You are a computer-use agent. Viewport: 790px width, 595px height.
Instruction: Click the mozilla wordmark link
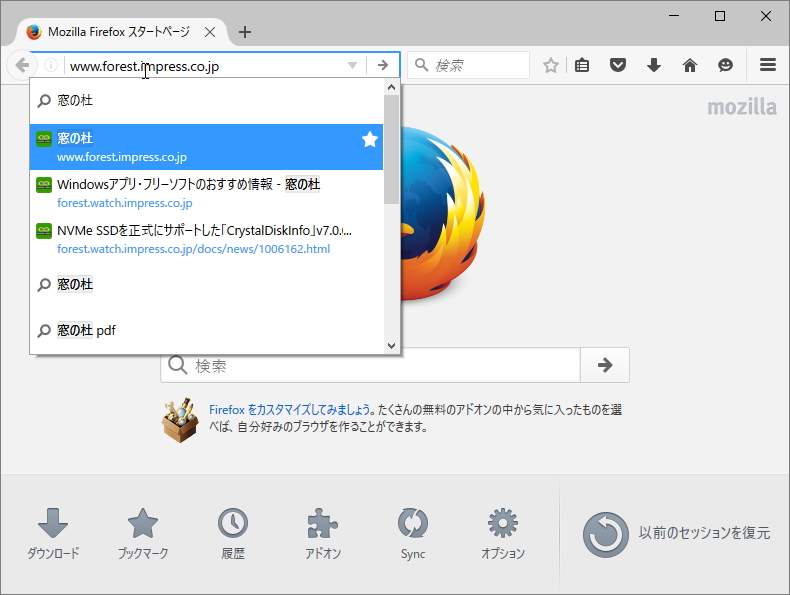tap(742, 107)
